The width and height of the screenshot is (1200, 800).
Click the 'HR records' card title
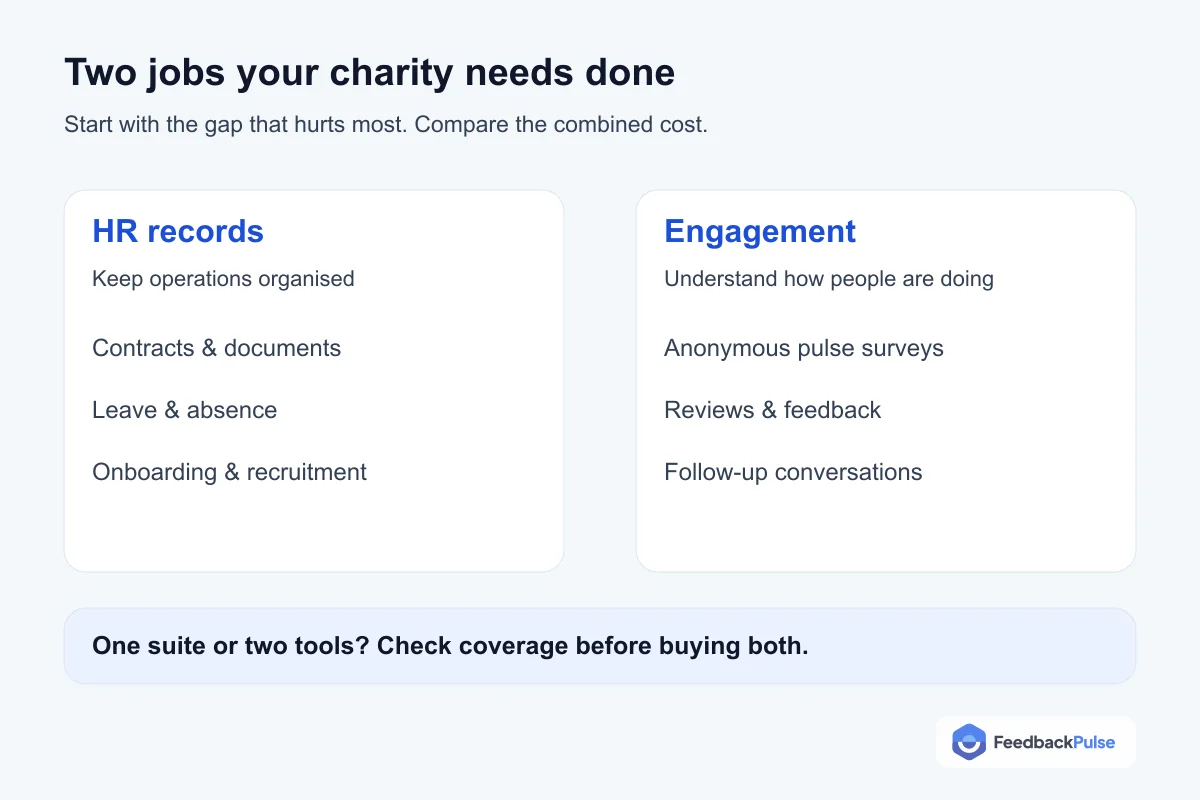[178, 231]
